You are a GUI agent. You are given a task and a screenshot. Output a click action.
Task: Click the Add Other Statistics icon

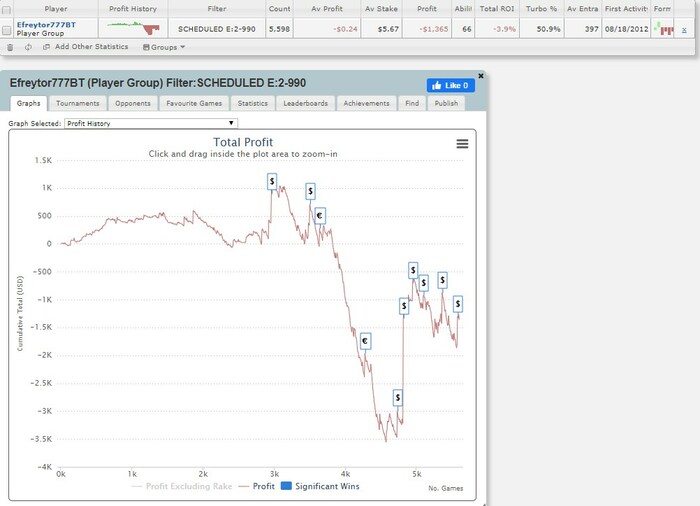(46, 47)
